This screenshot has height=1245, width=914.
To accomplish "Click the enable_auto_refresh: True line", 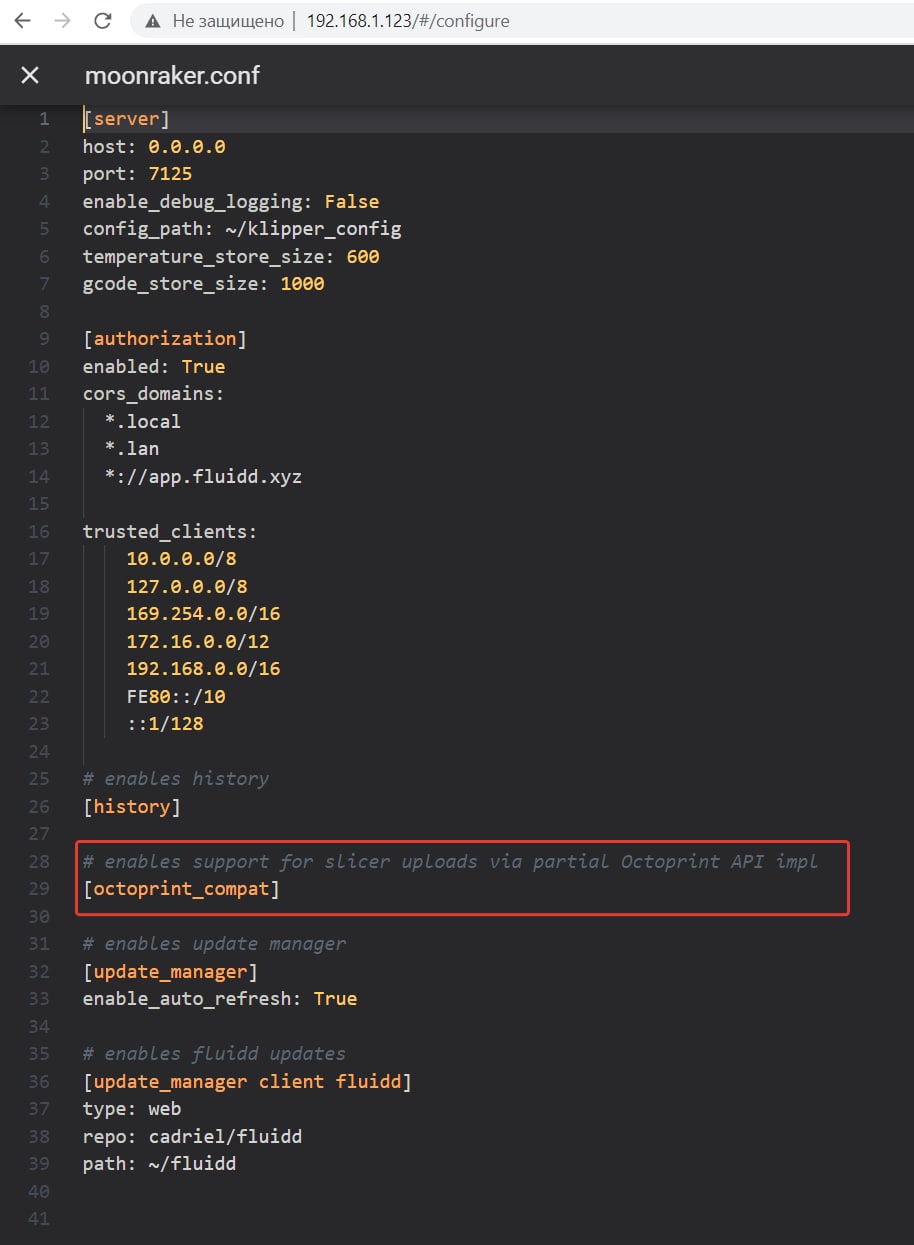I will pos(220,998).
